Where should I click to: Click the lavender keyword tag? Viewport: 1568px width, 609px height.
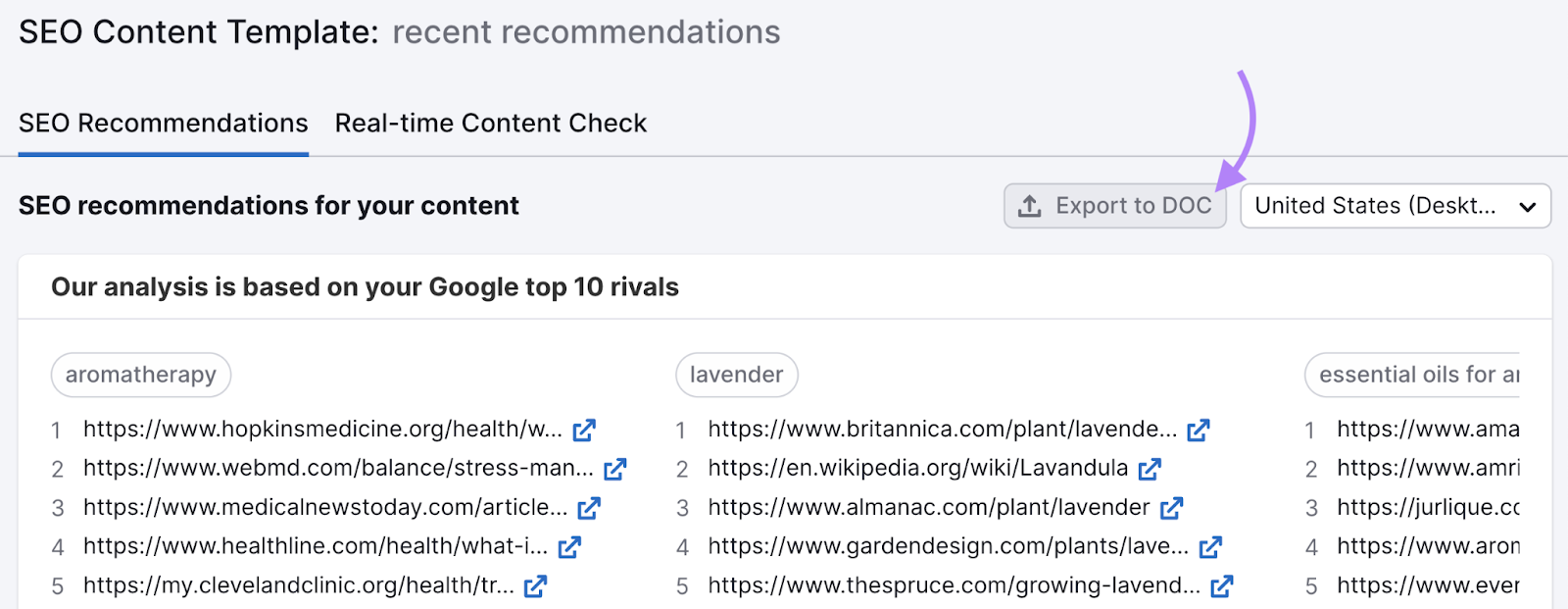[736, 375]
